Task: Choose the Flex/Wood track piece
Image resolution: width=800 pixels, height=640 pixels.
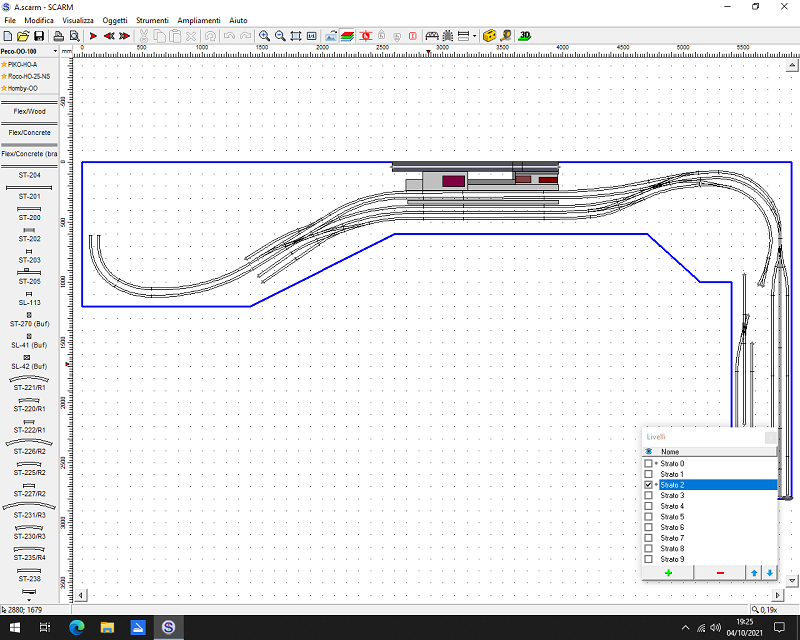Action: click(x=29, y=111)
